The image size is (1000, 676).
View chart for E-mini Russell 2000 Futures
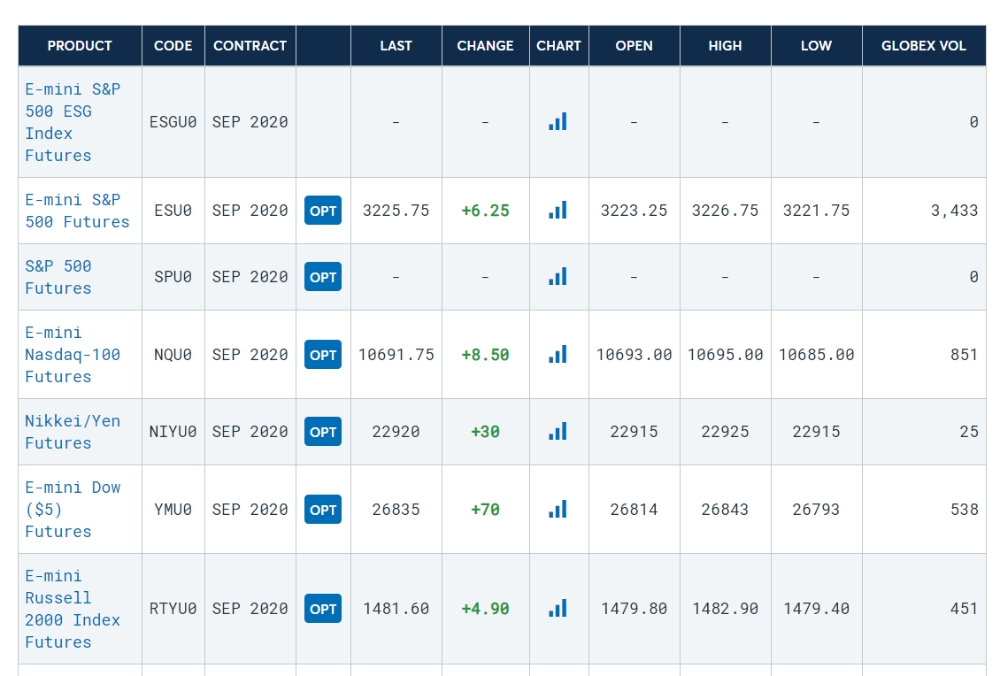[x=558, y=609]
